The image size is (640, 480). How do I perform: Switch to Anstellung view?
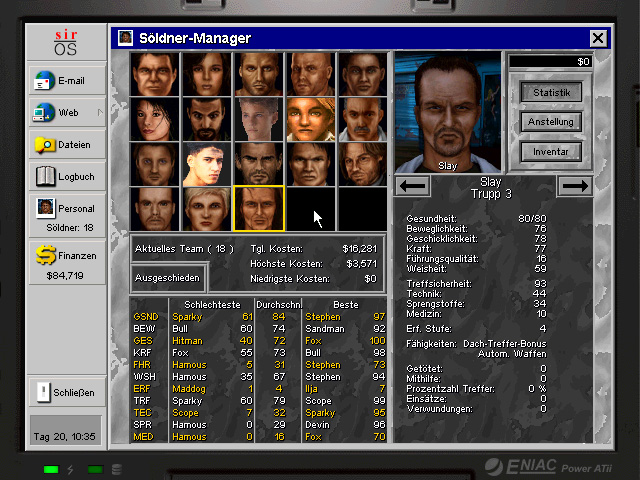551,122
